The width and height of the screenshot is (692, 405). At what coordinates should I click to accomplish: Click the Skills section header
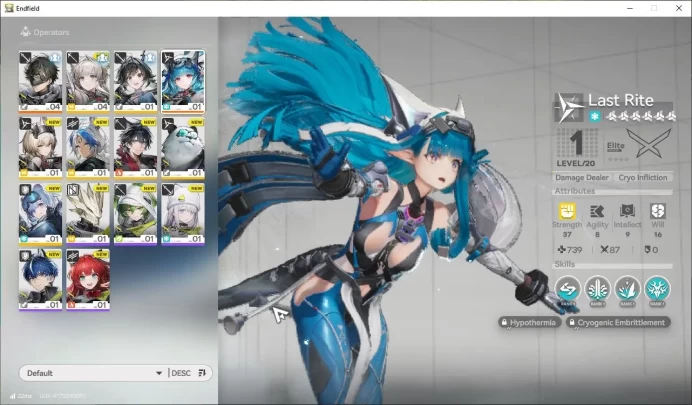(x=564, y=264)
